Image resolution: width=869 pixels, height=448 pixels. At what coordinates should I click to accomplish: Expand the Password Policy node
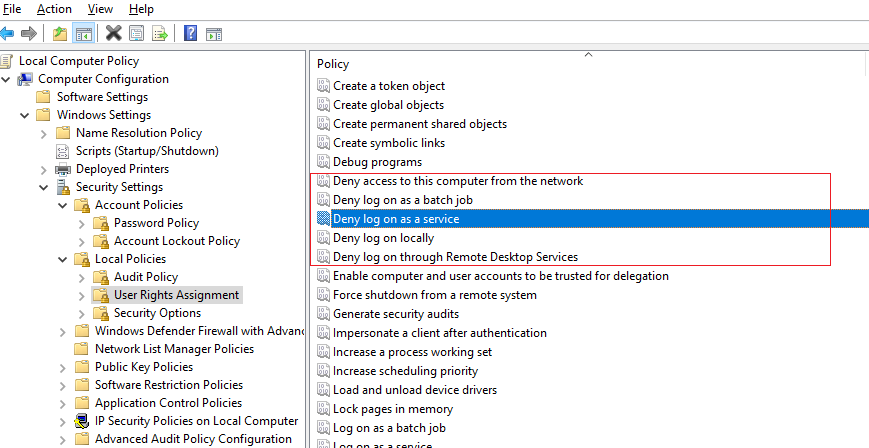(x=82, y=223)
